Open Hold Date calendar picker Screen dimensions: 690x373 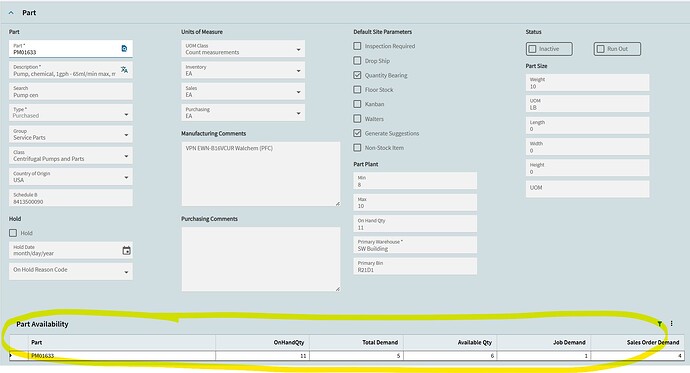pos(126,250)
